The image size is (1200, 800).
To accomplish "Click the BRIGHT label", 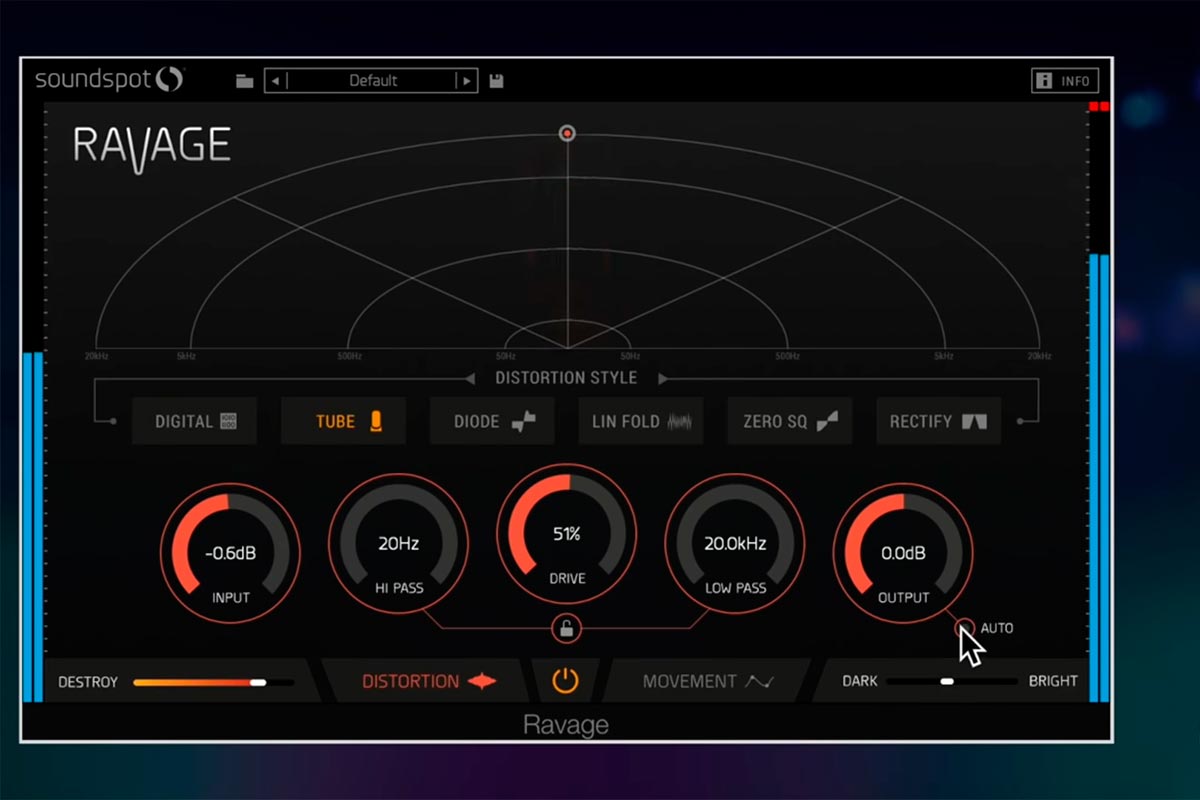I will click(x=1053, y=681).
